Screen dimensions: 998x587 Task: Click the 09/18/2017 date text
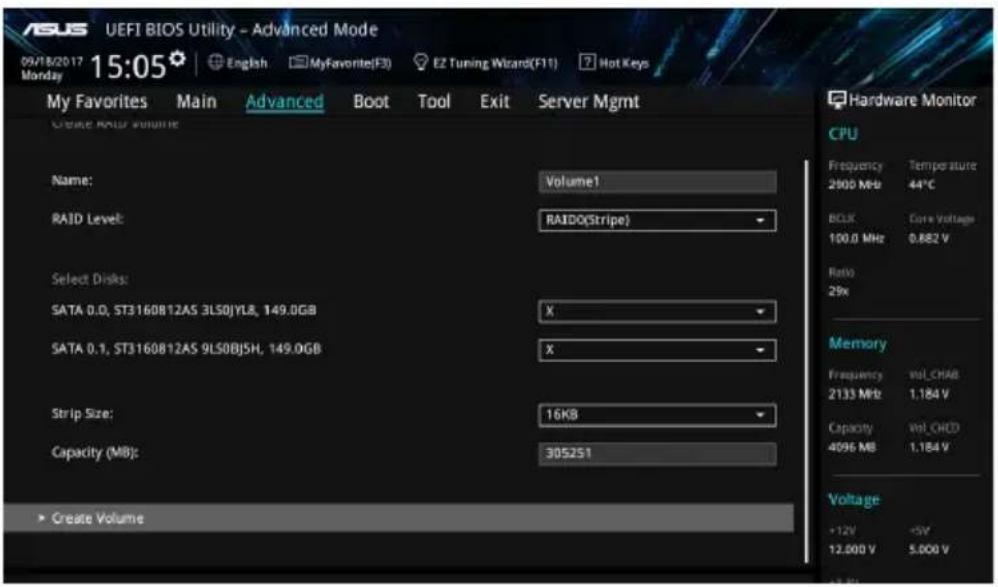click(52, 62)
